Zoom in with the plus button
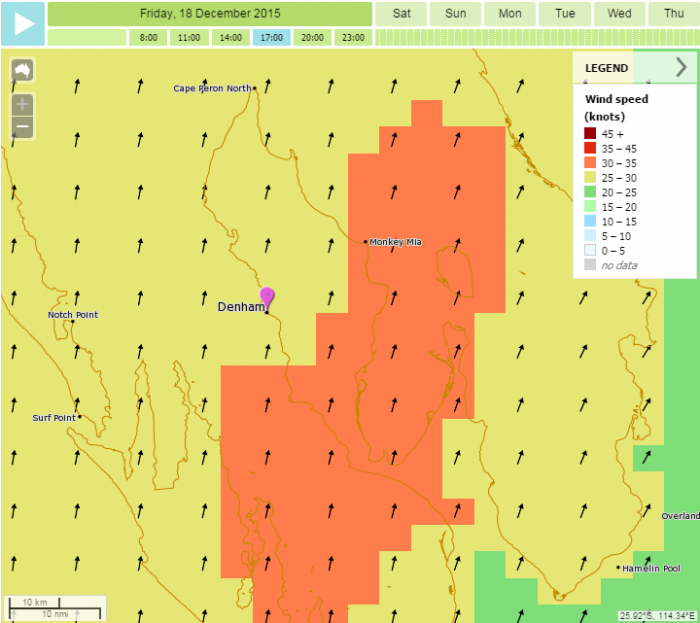This screenshot has height=623, width=700. click(22, 104)
